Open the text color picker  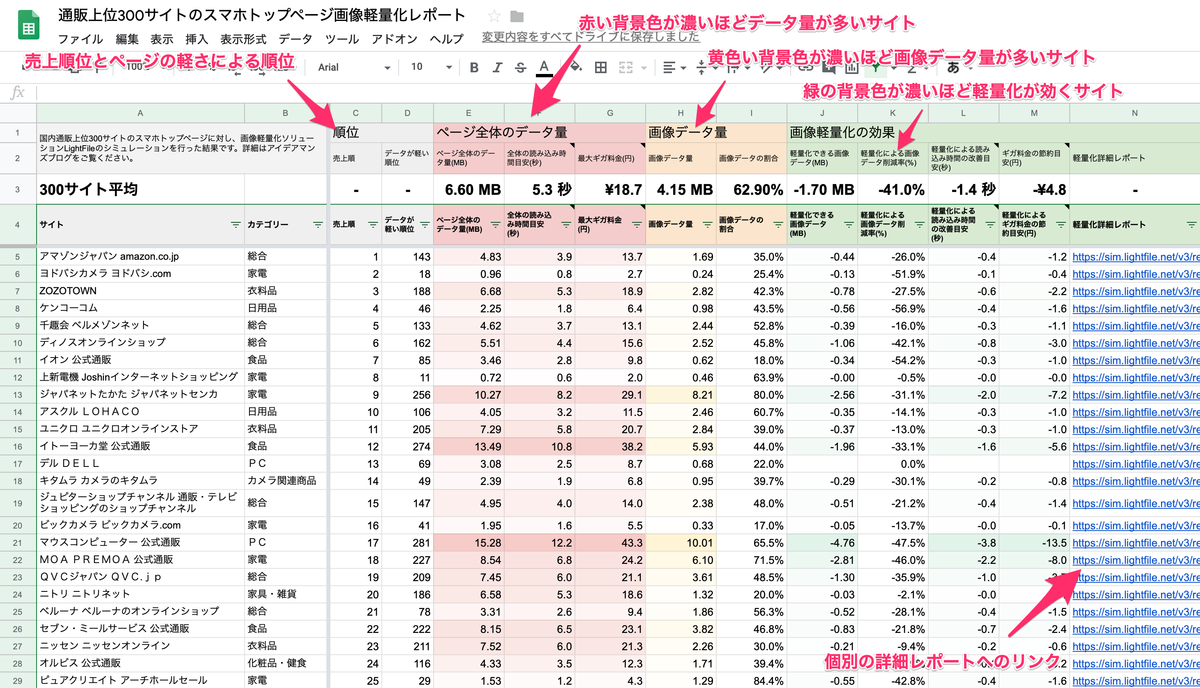[544, 68]
